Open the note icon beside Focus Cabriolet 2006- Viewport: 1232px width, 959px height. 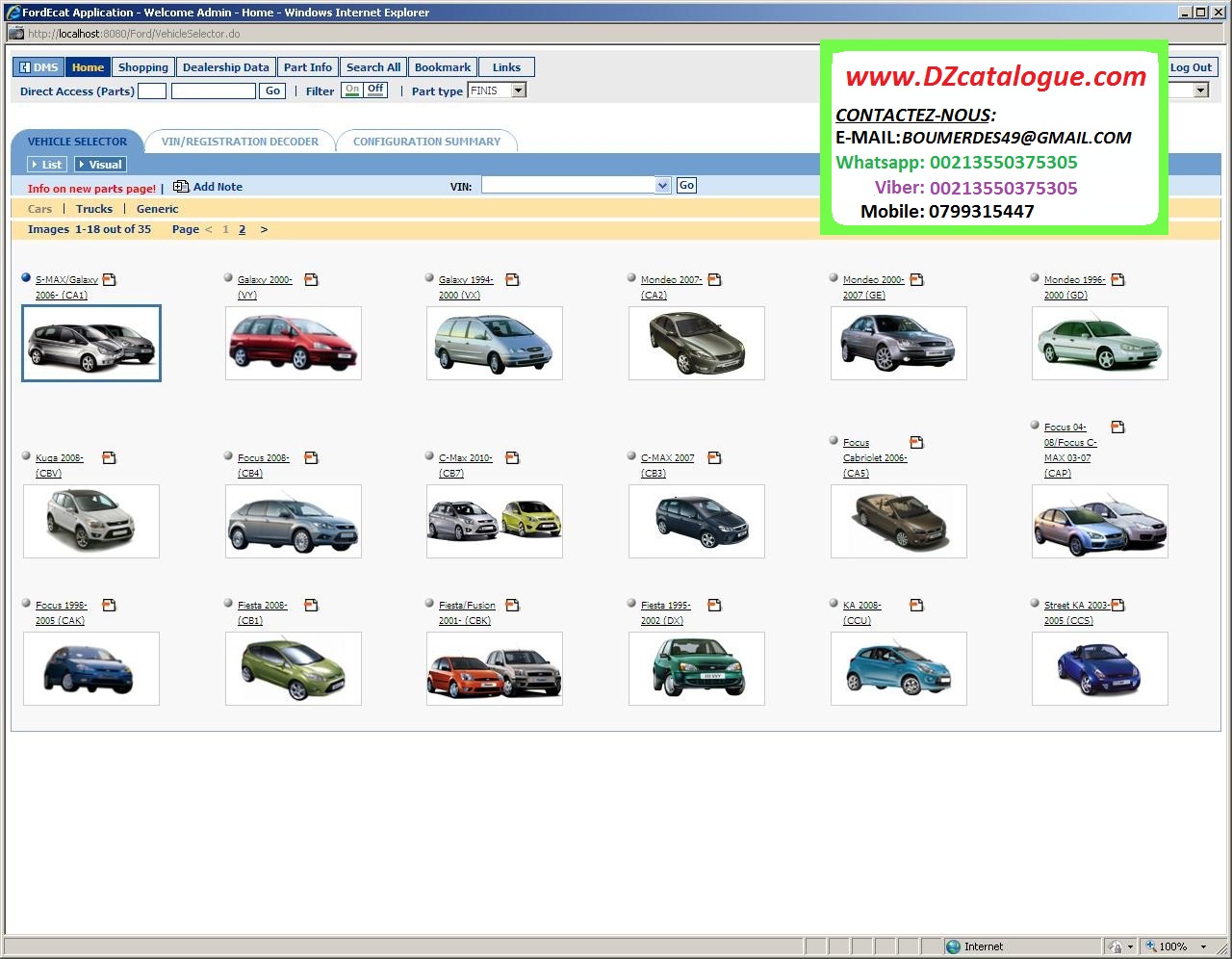pos(916,442)
